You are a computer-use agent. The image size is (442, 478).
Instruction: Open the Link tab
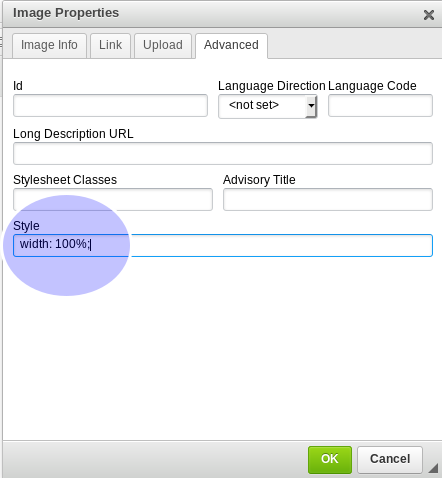(x=110, y=45)
